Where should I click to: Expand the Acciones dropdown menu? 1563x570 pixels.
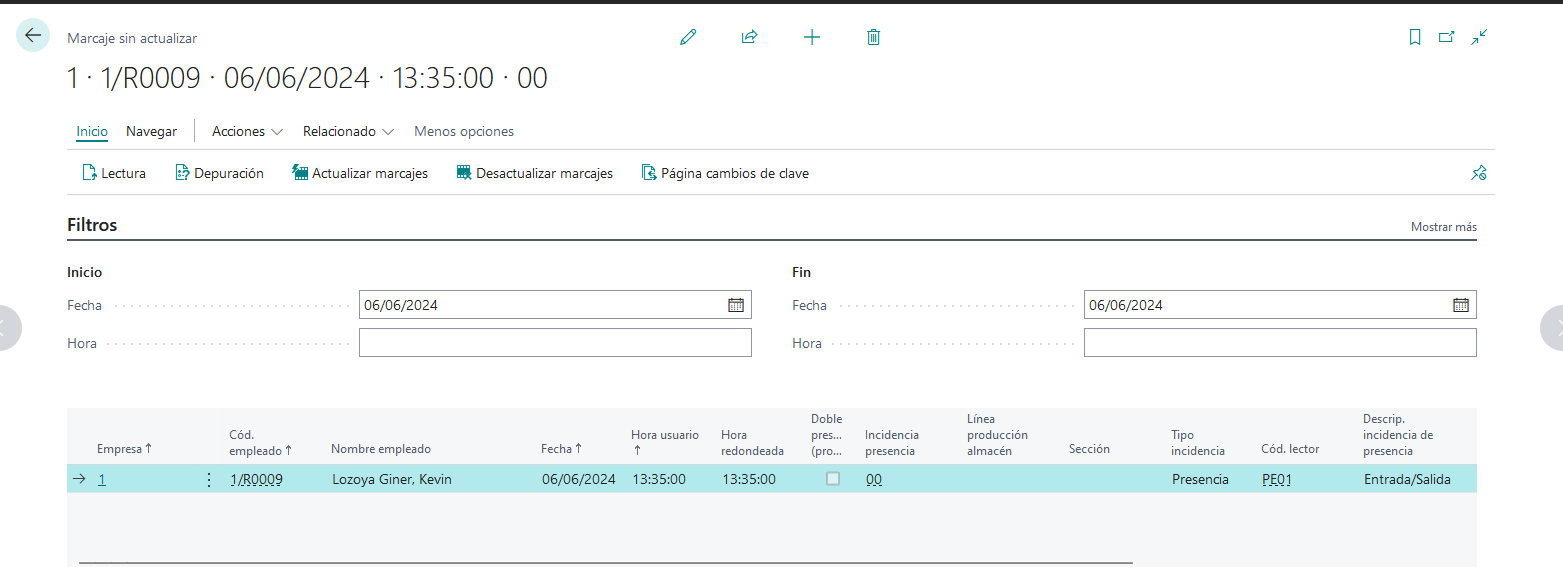pos(247,132)
